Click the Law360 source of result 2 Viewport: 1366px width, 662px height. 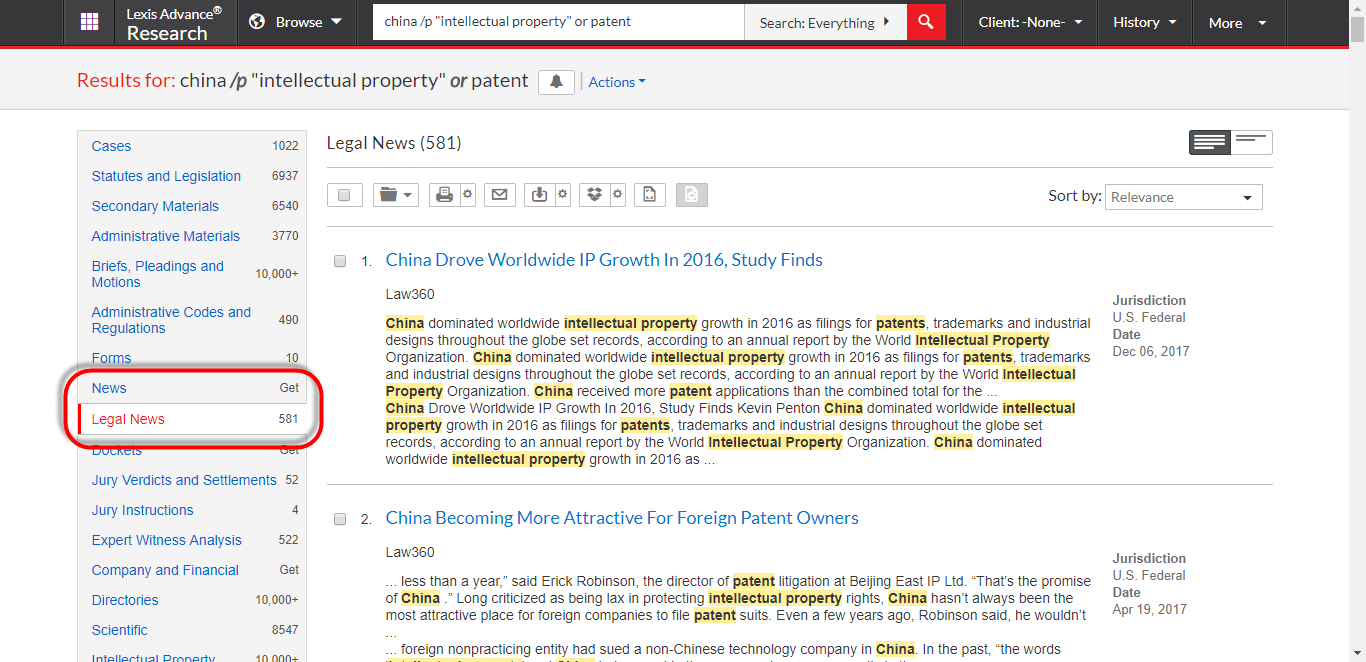coord(410,552)
